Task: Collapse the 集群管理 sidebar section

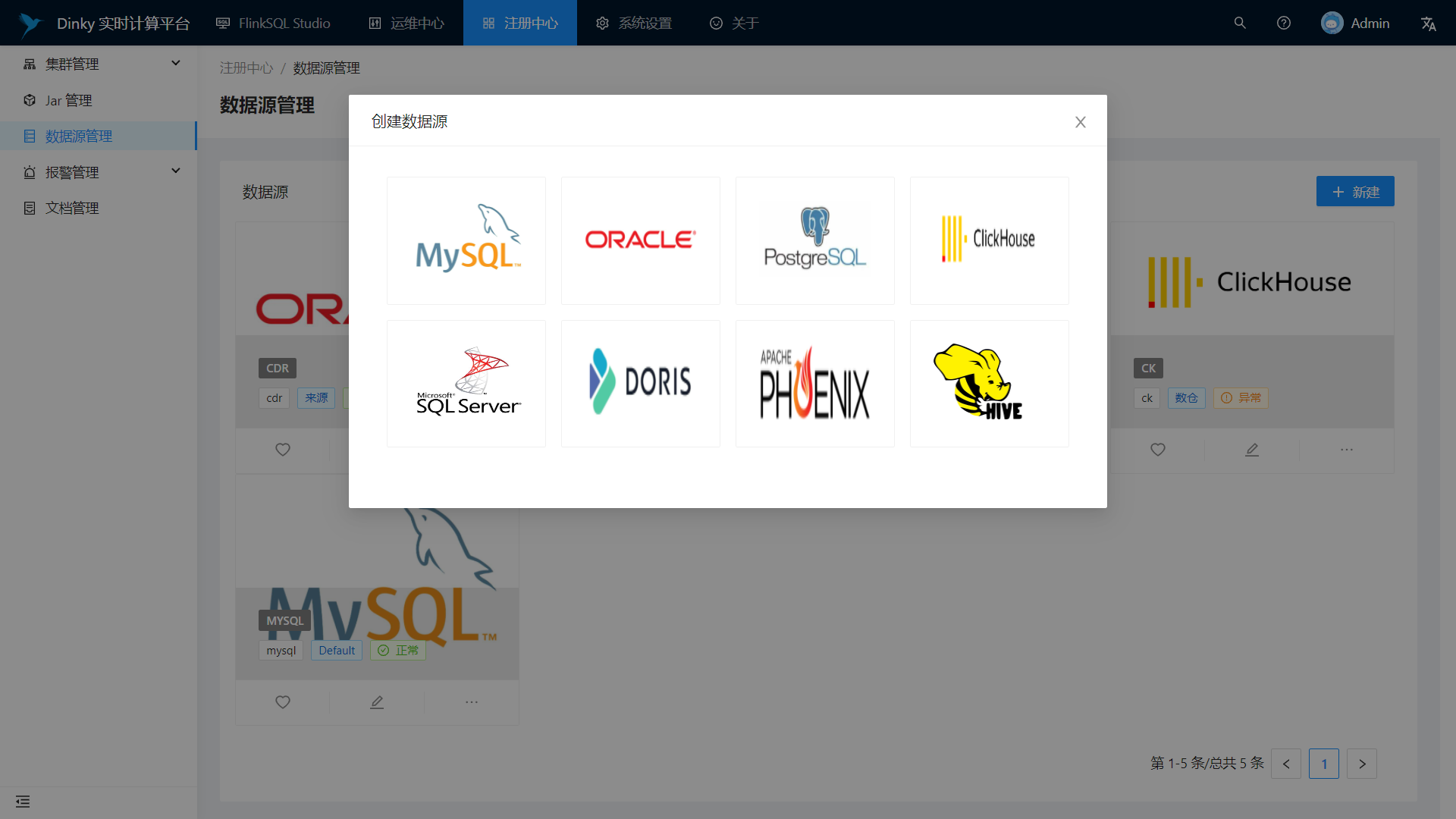Action: click(175, 64)
